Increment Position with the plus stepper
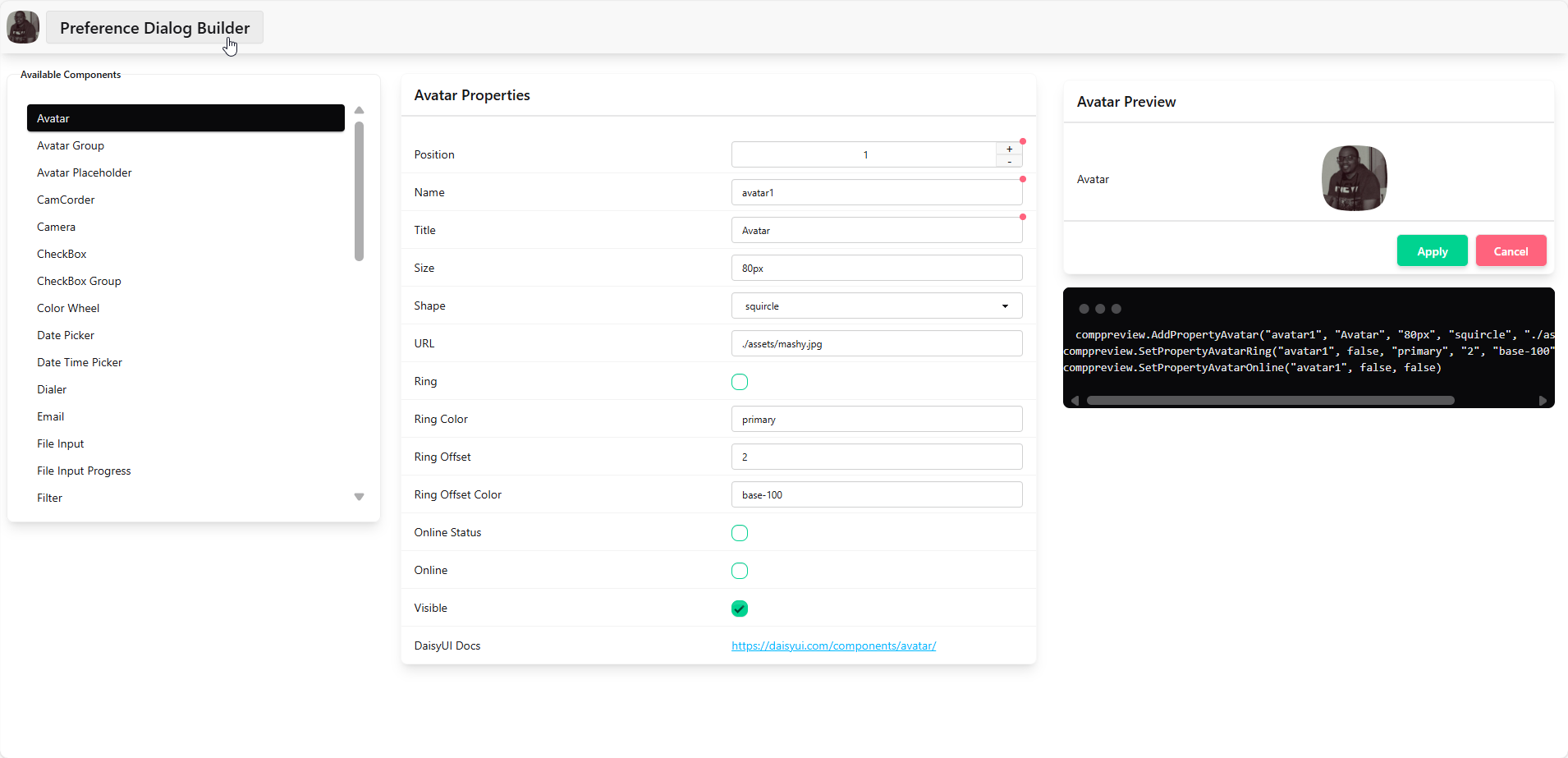1568x758 pixels. tap(1009, 149)
